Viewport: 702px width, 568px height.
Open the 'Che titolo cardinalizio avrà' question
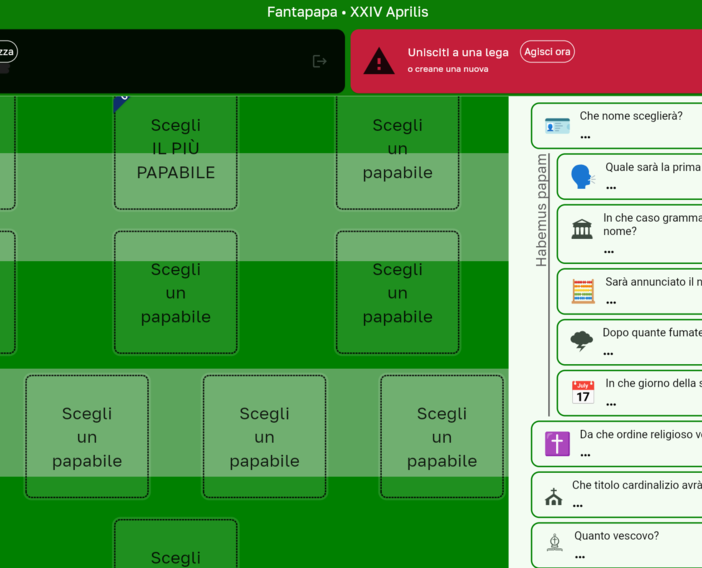coord(616,495)
